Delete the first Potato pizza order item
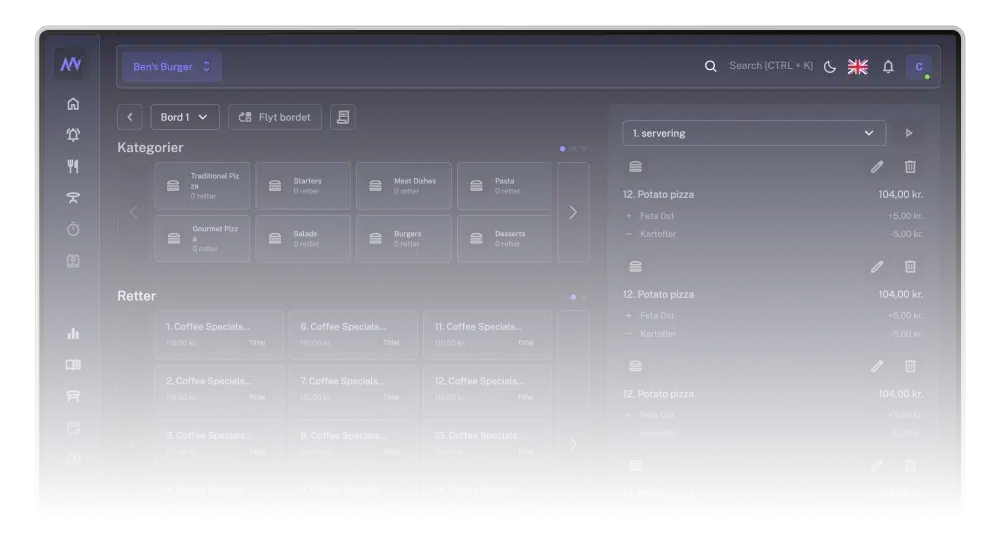The image size is (1000, 533). point(910,167)
